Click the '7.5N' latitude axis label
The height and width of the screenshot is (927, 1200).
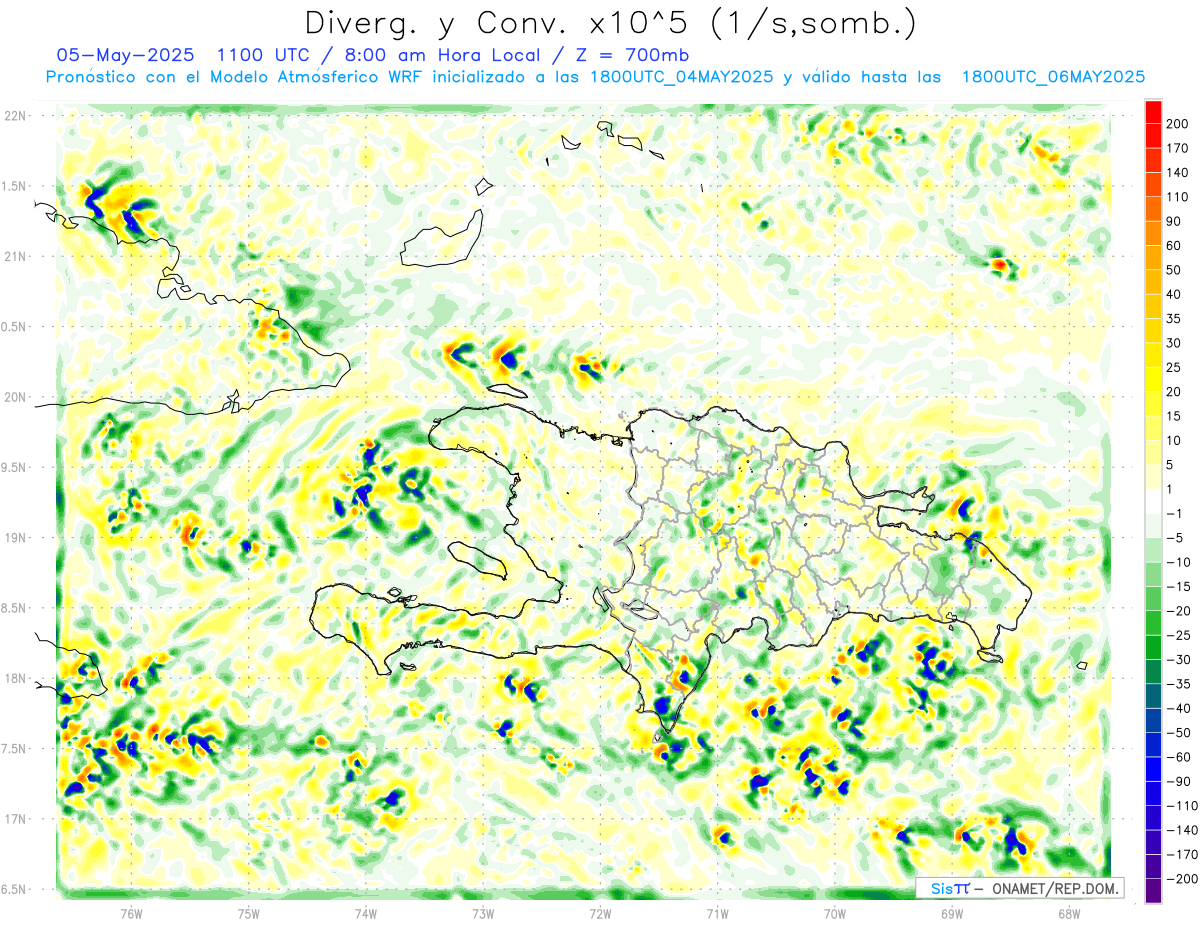click(14, 749)
